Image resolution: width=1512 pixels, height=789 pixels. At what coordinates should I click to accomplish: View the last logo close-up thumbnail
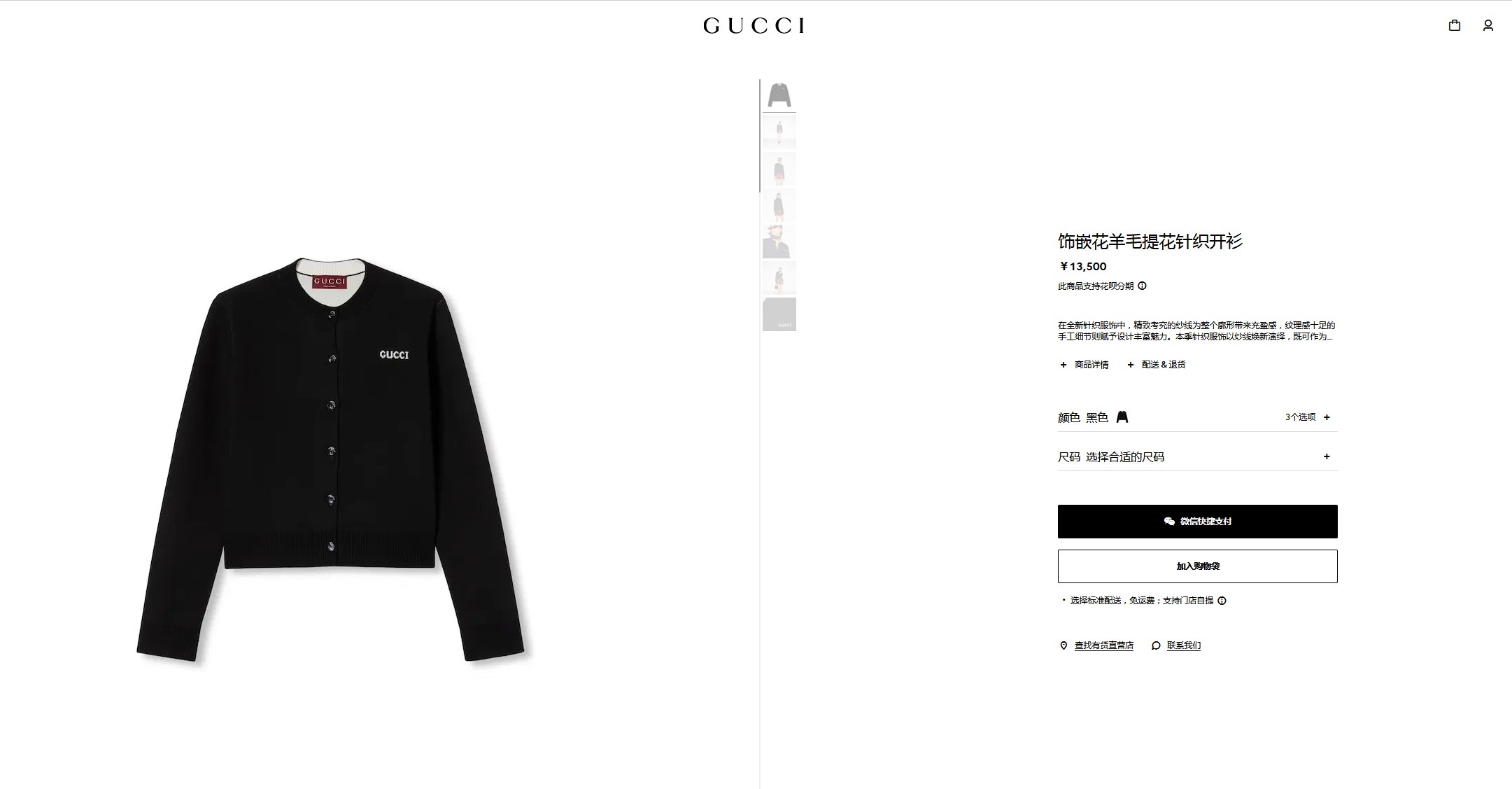[x=779, y=314]
